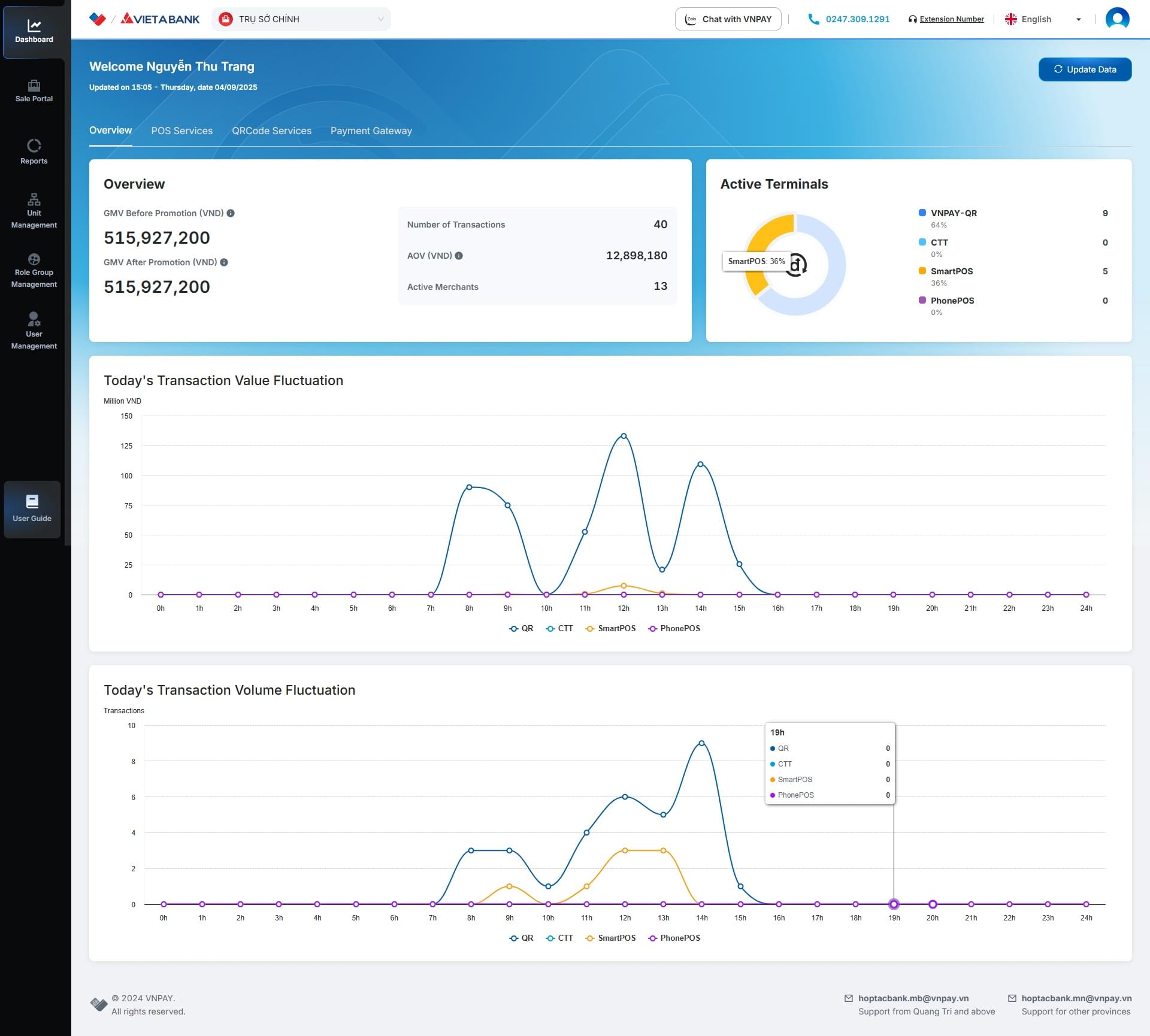This screenshot has width=1150, height=1036.
Task: Open the Dashboard sidebar icon
Action: (x=34, y=26)
